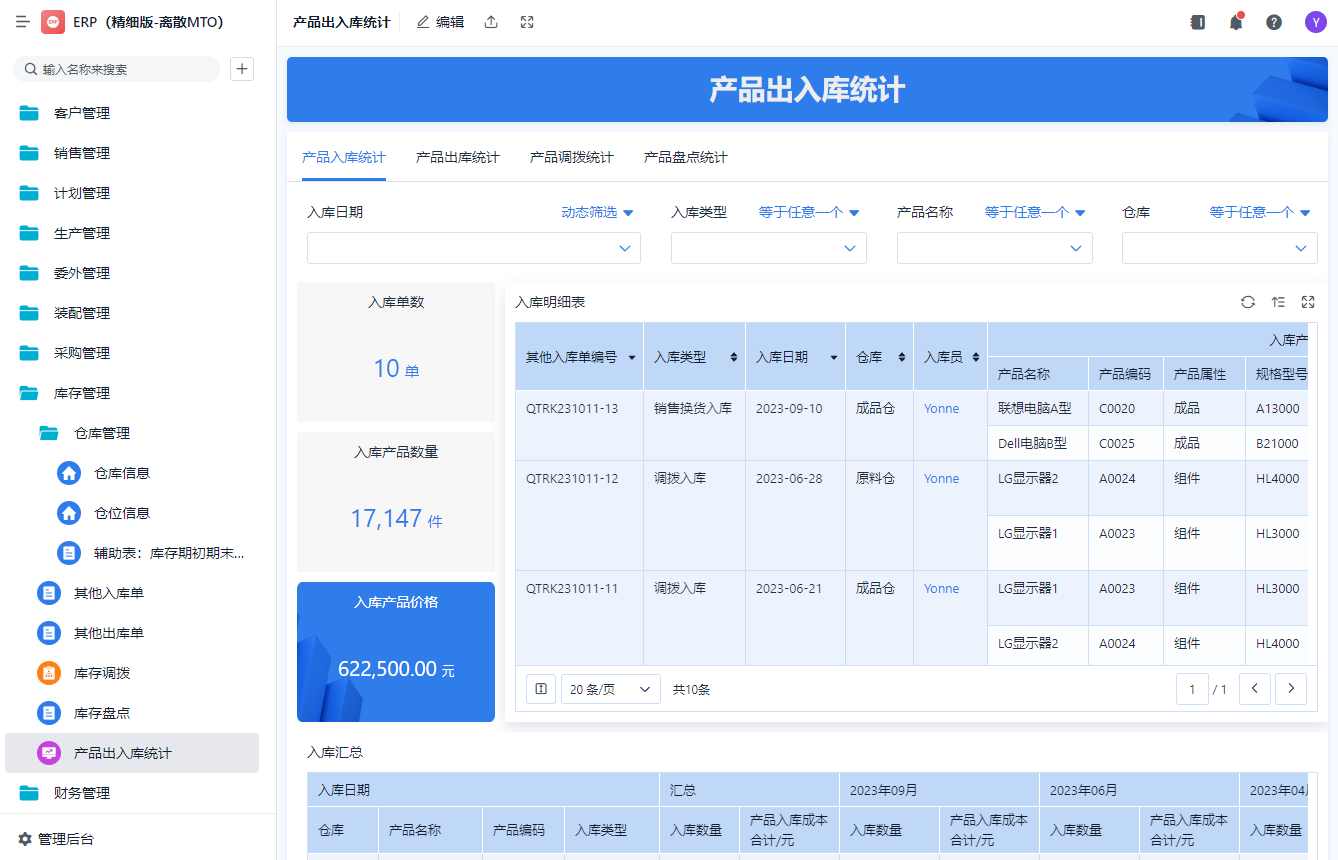Open 仓库 等于任意一个 condition dropdown

tap(1261, 212)
